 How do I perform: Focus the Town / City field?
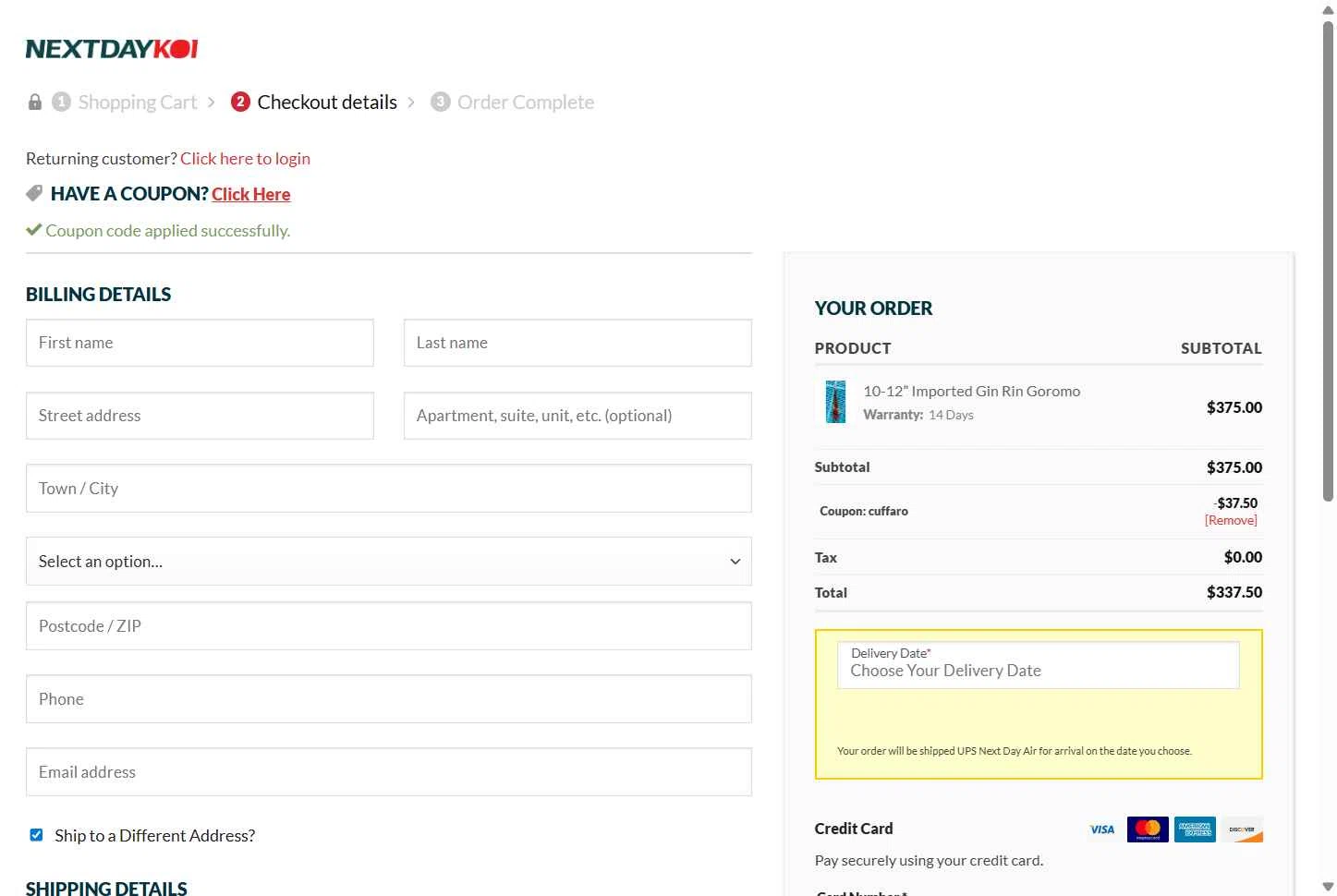[x=389, y=489]
